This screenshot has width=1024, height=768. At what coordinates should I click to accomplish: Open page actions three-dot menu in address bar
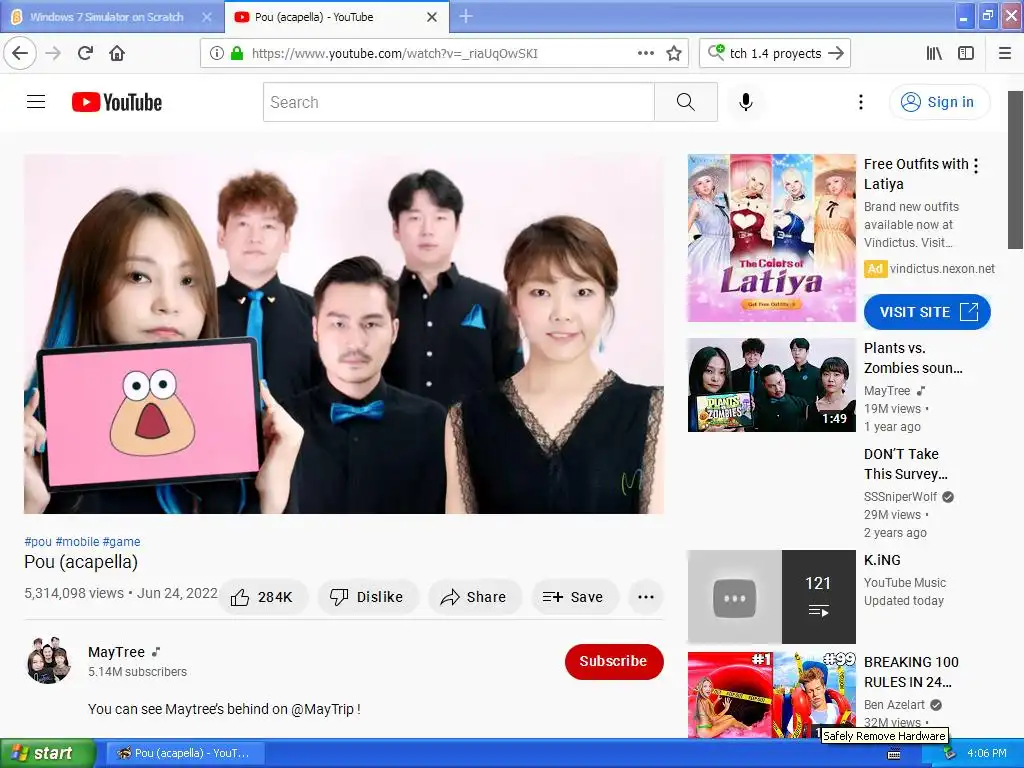tap(646, 53)
